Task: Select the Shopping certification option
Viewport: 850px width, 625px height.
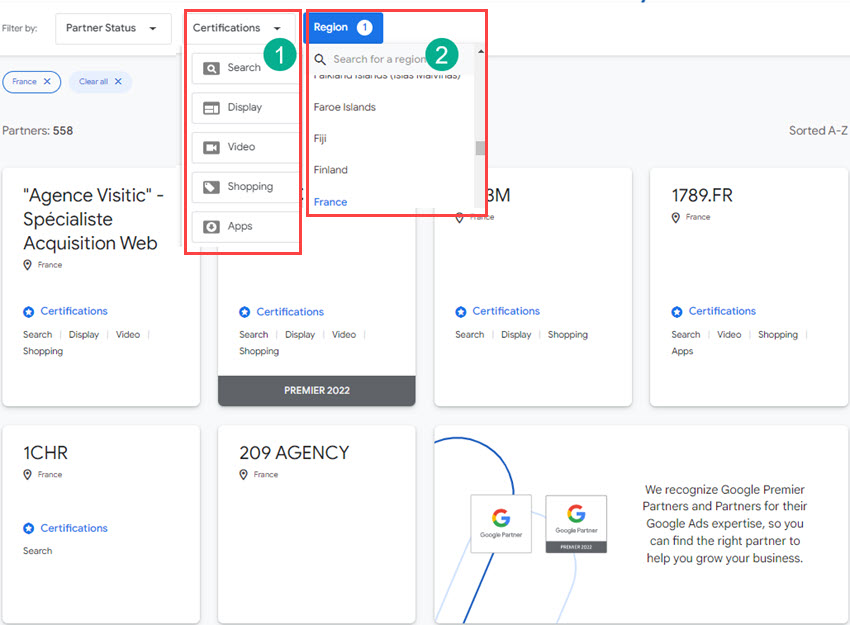Action: point(245,187)
